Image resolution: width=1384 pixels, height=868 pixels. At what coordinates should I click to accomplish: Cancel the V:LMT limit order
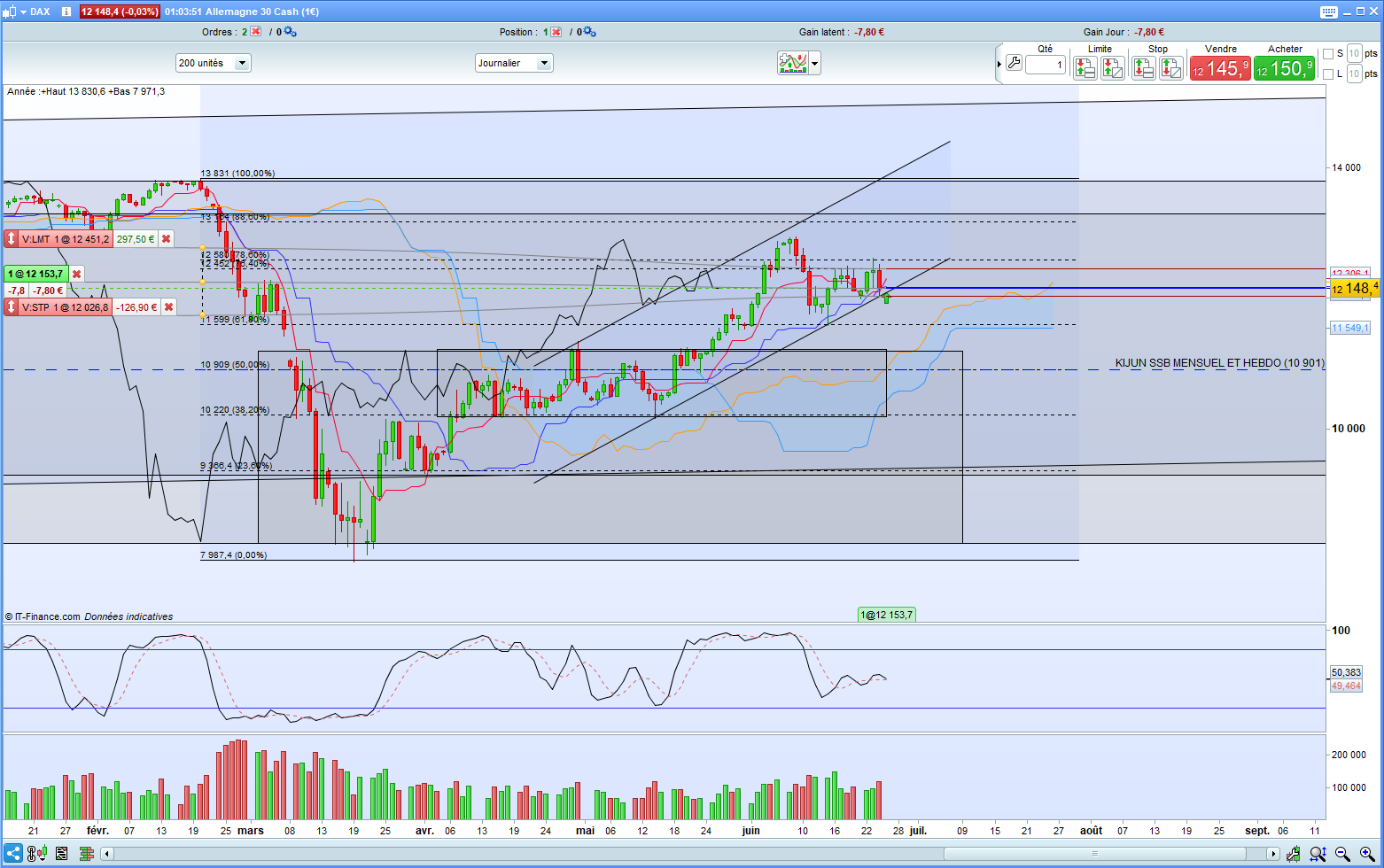pyautogui.click(x=166, y=239)
